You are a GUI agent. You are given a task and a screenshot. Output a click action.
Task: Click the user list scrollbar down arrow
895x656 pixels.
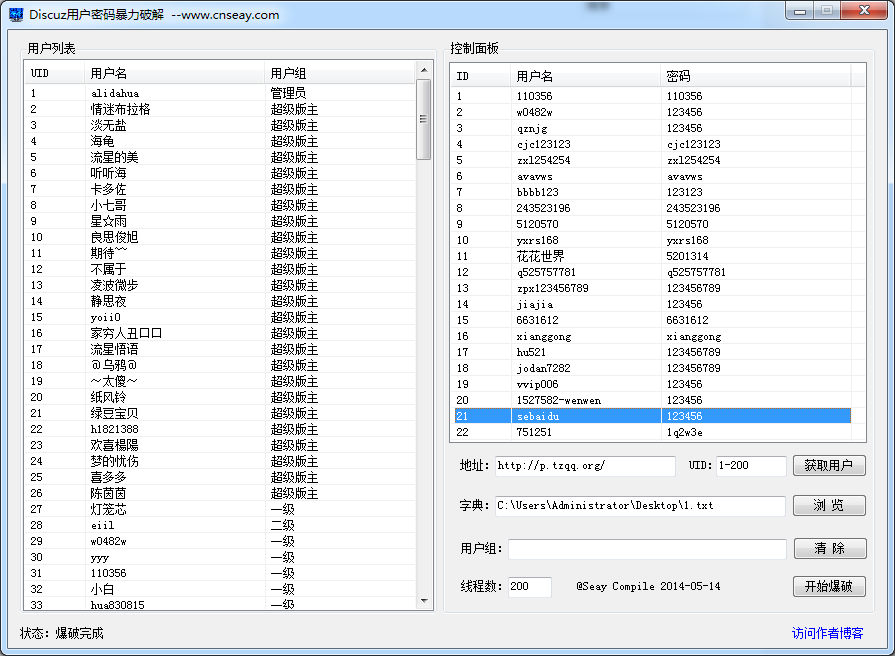[424, 601]
